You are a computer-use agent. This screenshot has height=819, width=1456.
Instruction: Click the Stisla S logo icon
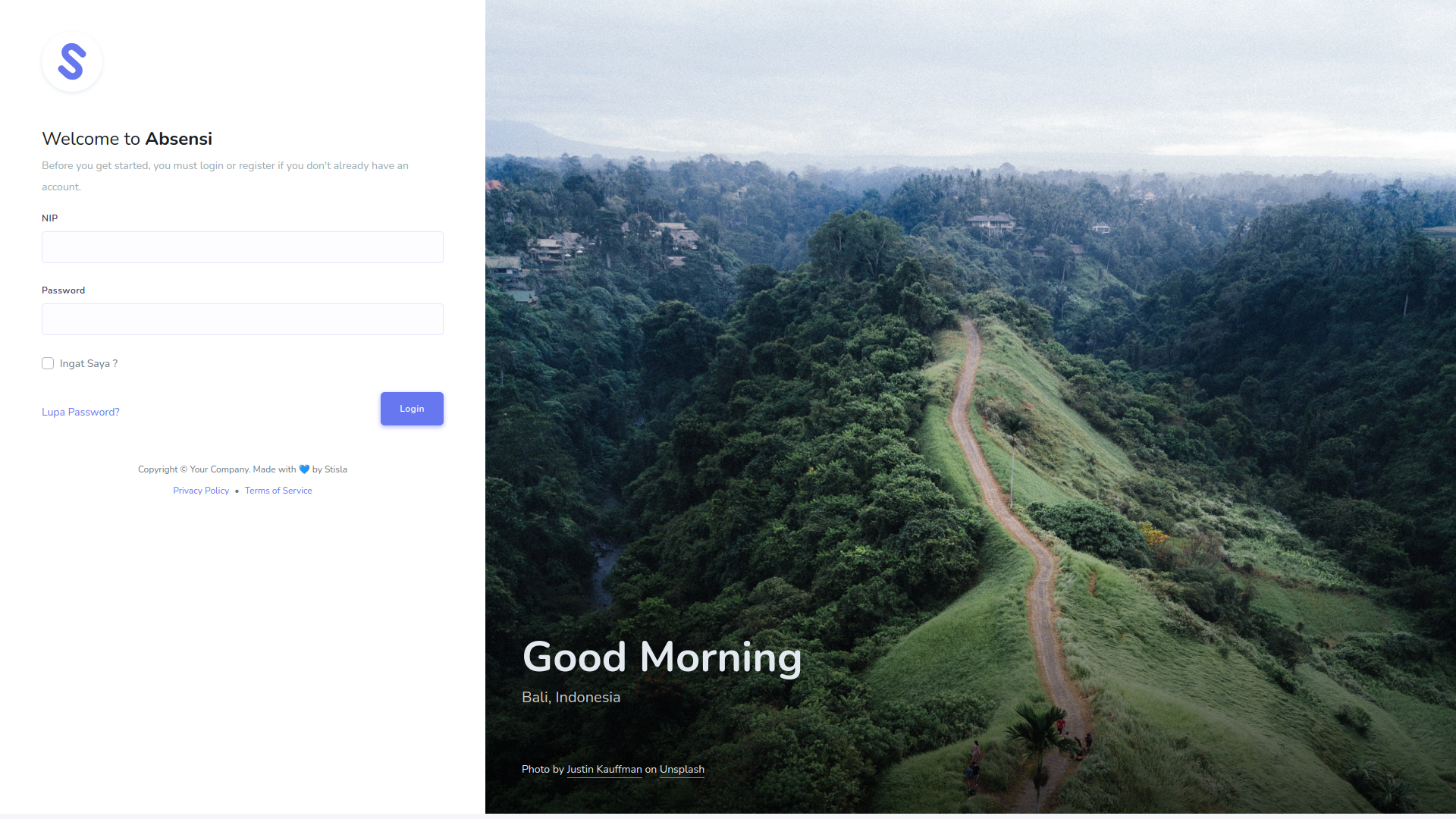[72, 61]
